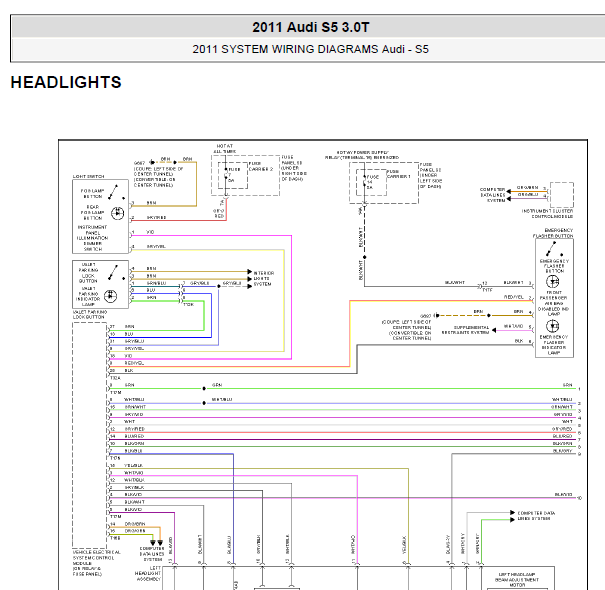605x590 pixels.
Task: Click fuse panel label reading UNDER LEFT SIDE OF DASH
Action: [x=431, y=175]
